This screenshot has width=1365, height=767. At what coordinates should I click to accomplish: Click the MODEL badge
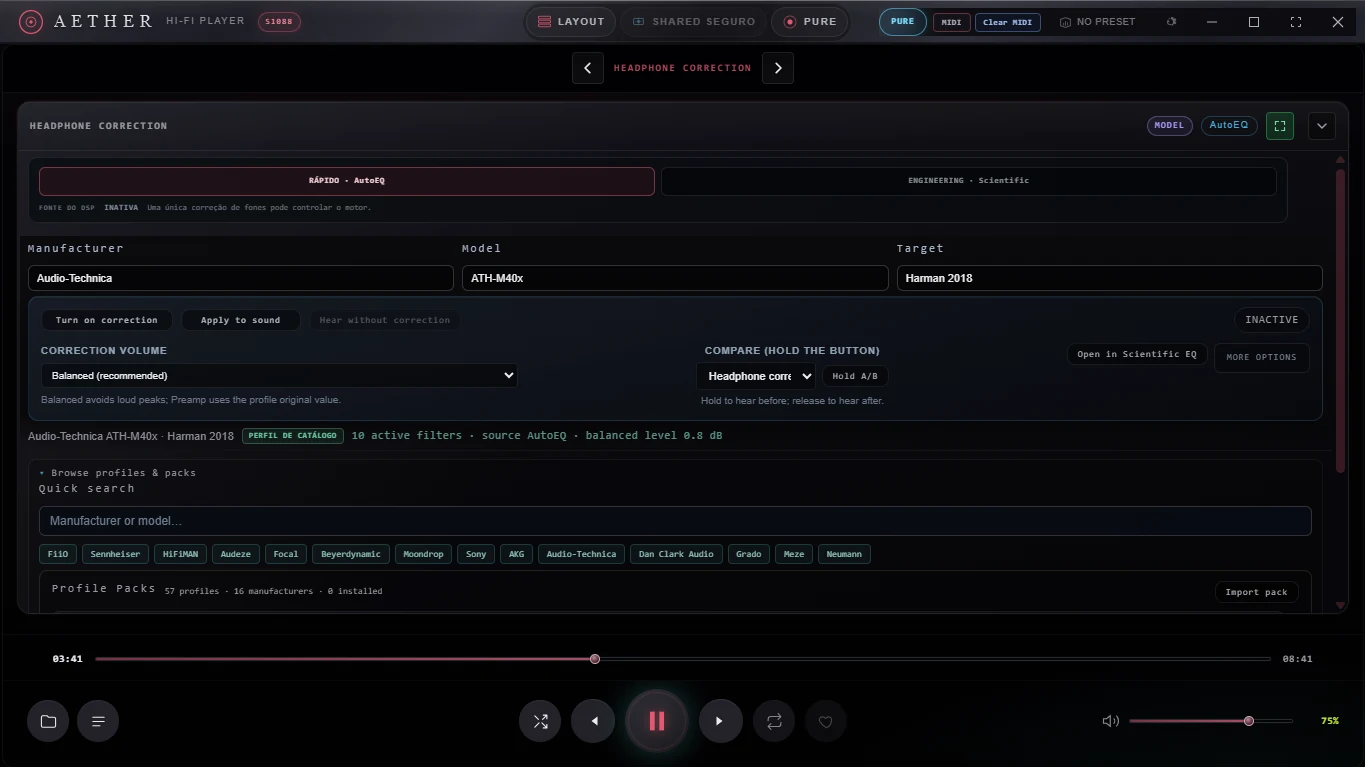[1169, 126]
